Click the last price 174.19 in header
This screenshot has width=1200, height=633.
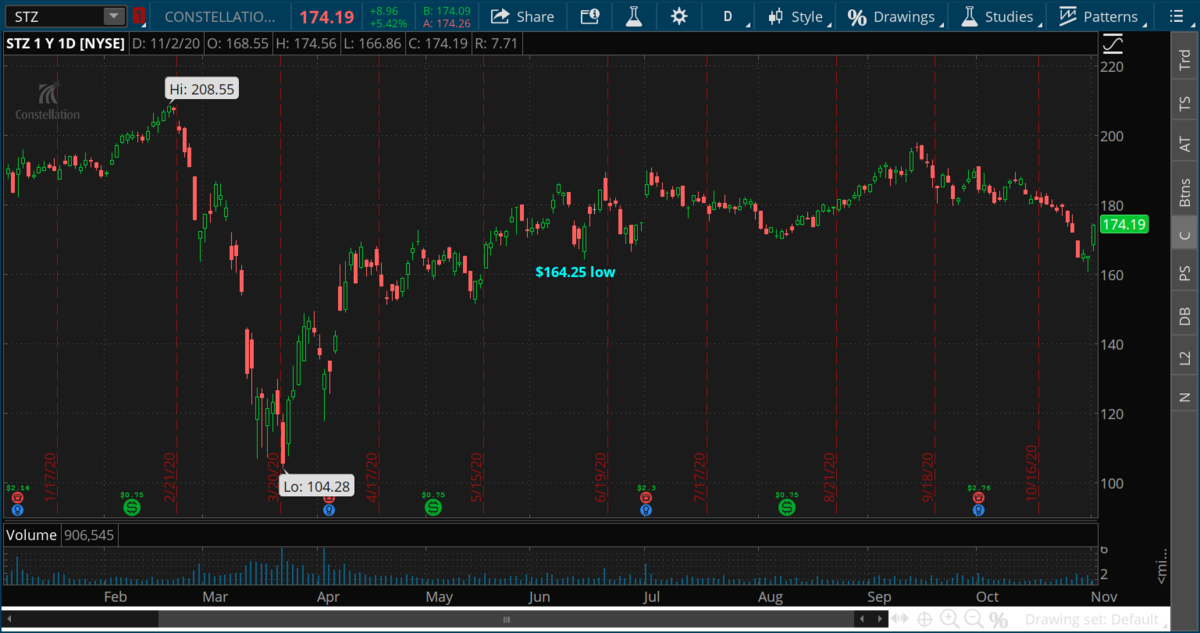326,16
